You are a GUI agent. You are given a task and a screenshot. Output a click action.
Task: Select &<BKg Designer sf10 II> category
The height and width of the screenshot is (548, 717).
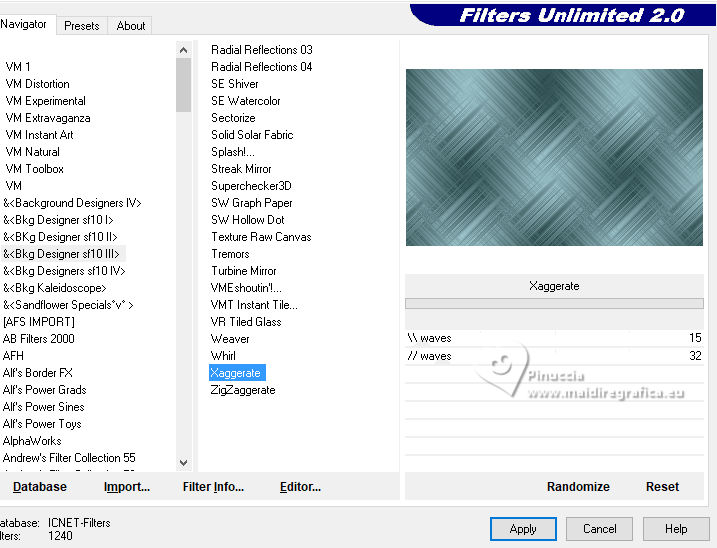click(x=60, y=237)
